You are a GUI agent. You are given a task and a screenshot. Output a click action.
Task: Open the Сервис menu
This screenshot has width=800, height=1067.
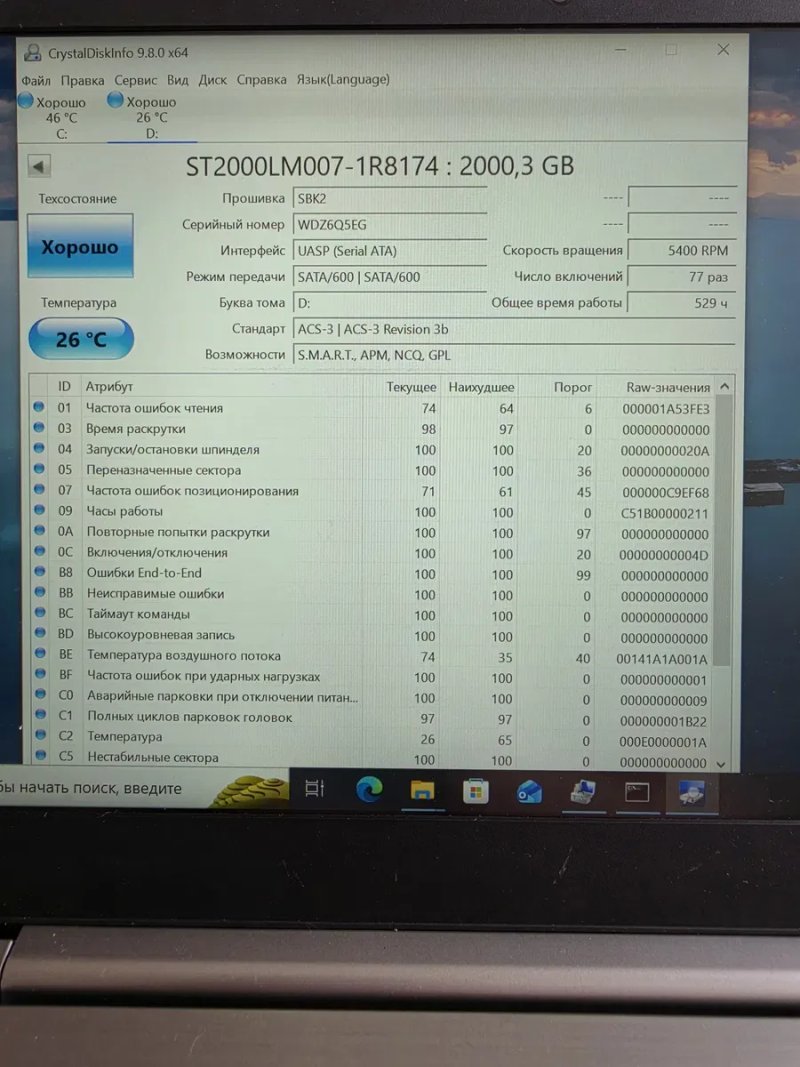[135, 80]
